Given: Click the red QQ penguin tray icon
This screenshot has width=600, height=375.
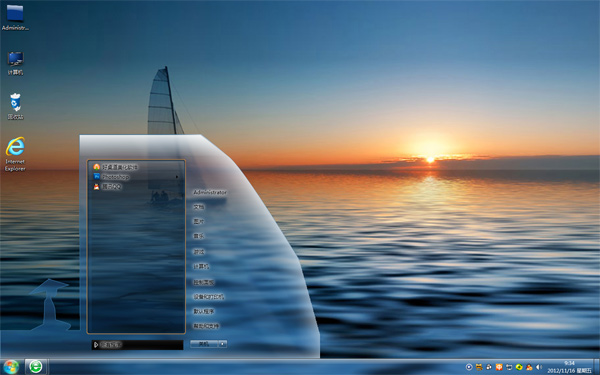Looking at the screenshot, I should pos(529,367).
